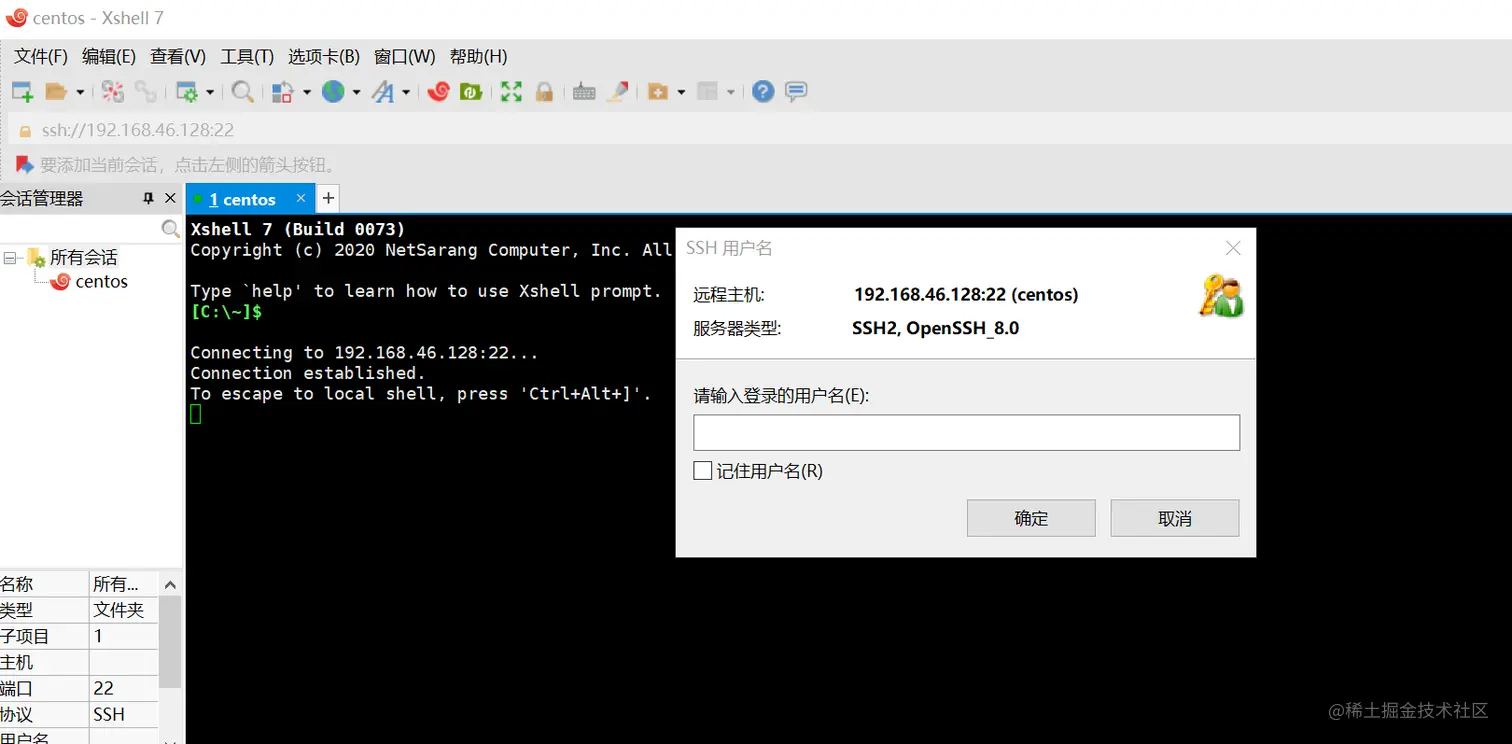Click the 主机 property label
This screenshot has width=1512, height=744.
[17, 662]
